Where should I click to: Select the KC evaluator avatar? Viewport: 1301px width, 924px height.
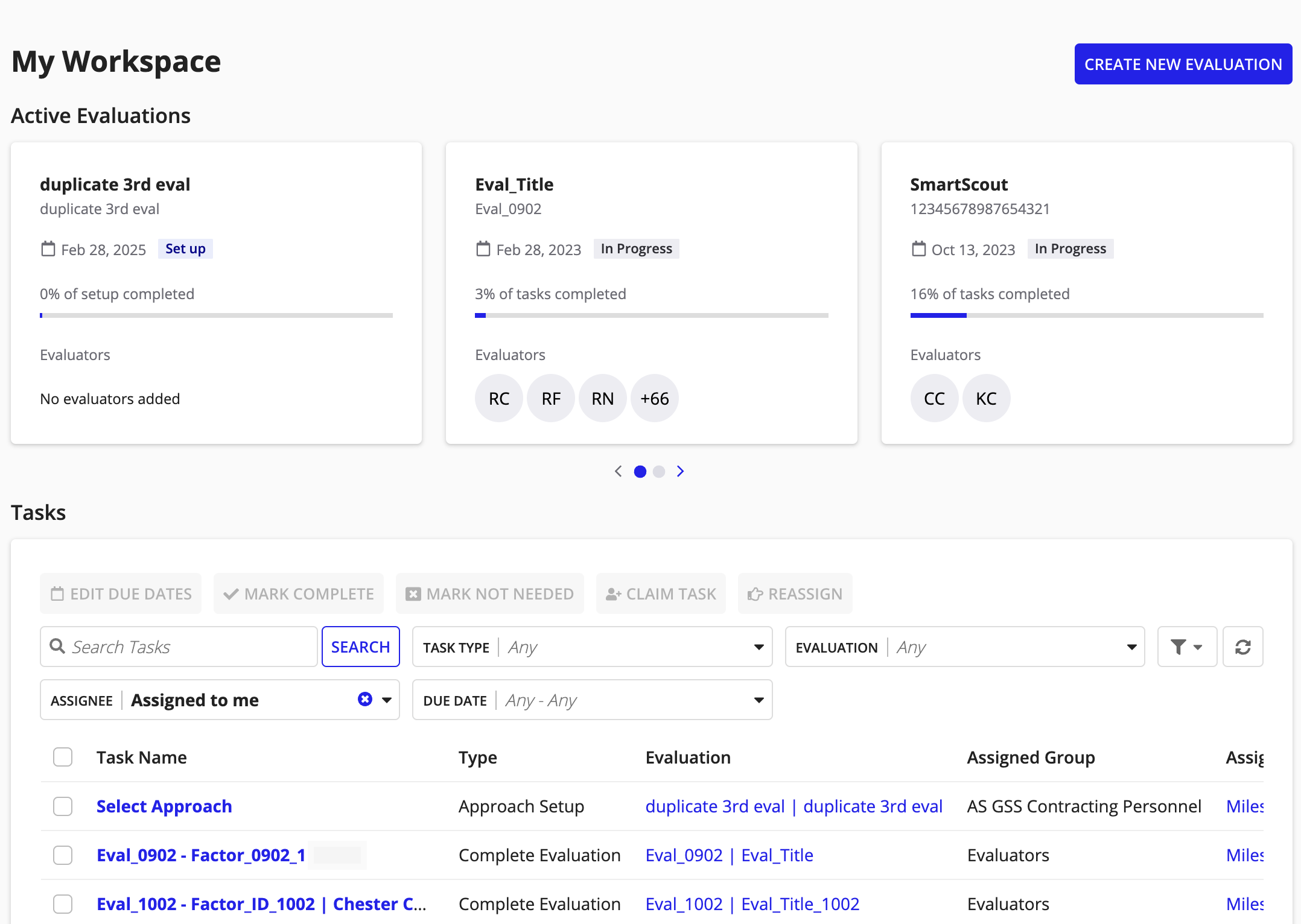pos(986,398)
